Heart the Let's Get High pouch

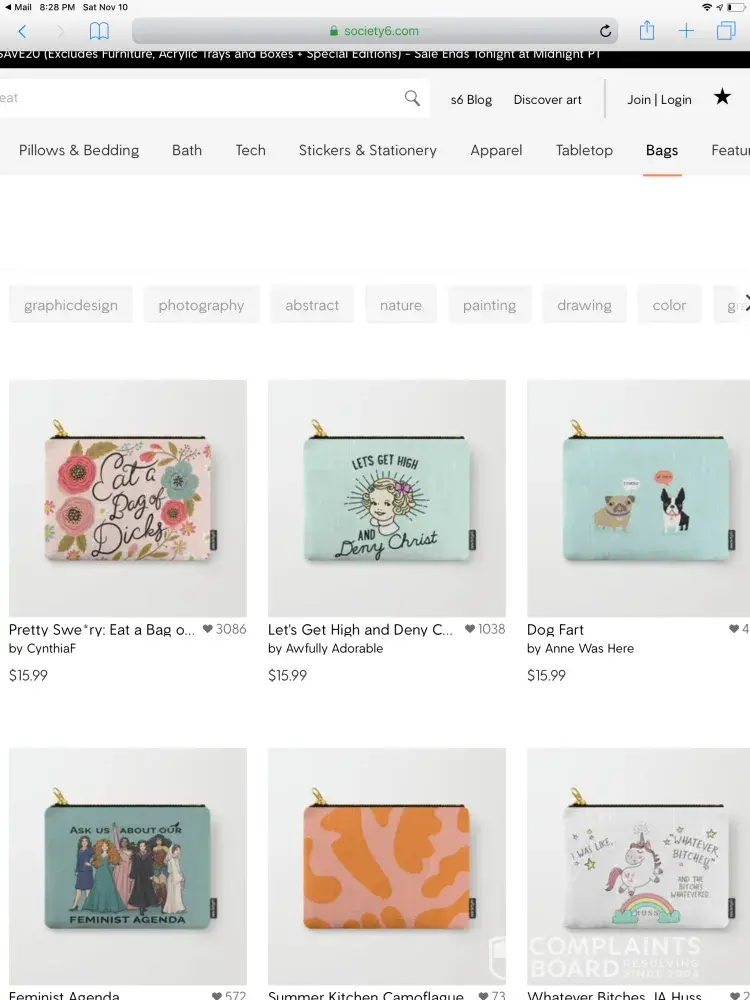pos(470,629)
